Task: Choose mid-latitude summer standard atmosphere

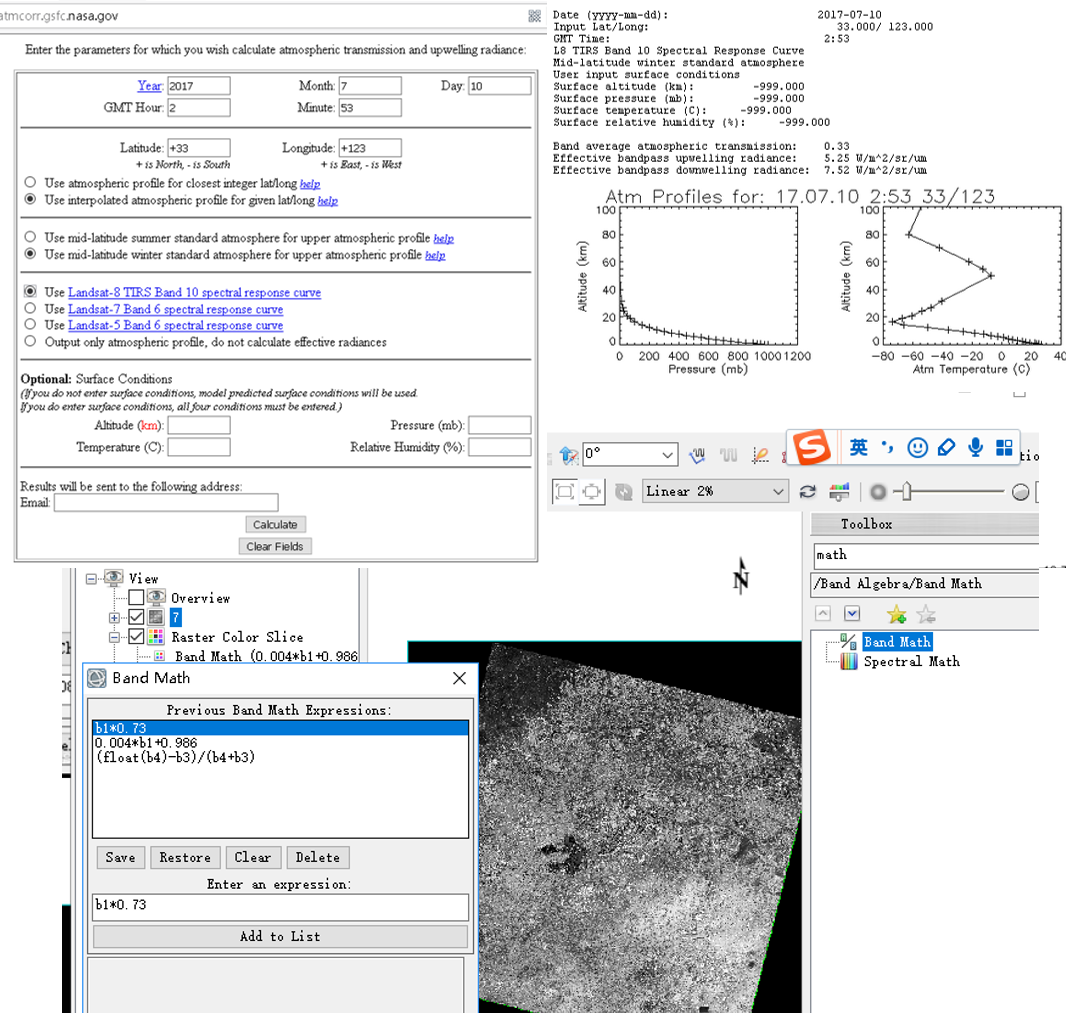Action: click(x=30, y=237)
